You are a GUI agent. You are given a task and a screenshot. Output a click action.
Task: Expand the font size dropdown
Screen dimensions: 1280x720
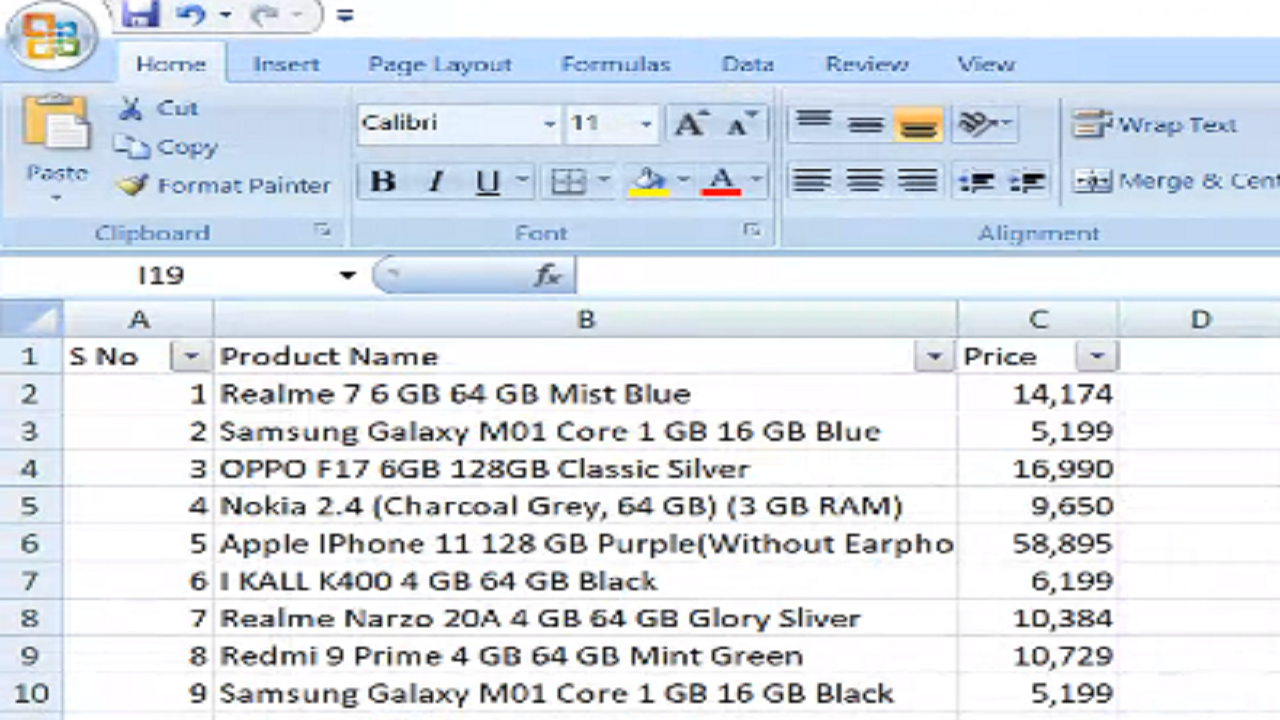[646, 124]
